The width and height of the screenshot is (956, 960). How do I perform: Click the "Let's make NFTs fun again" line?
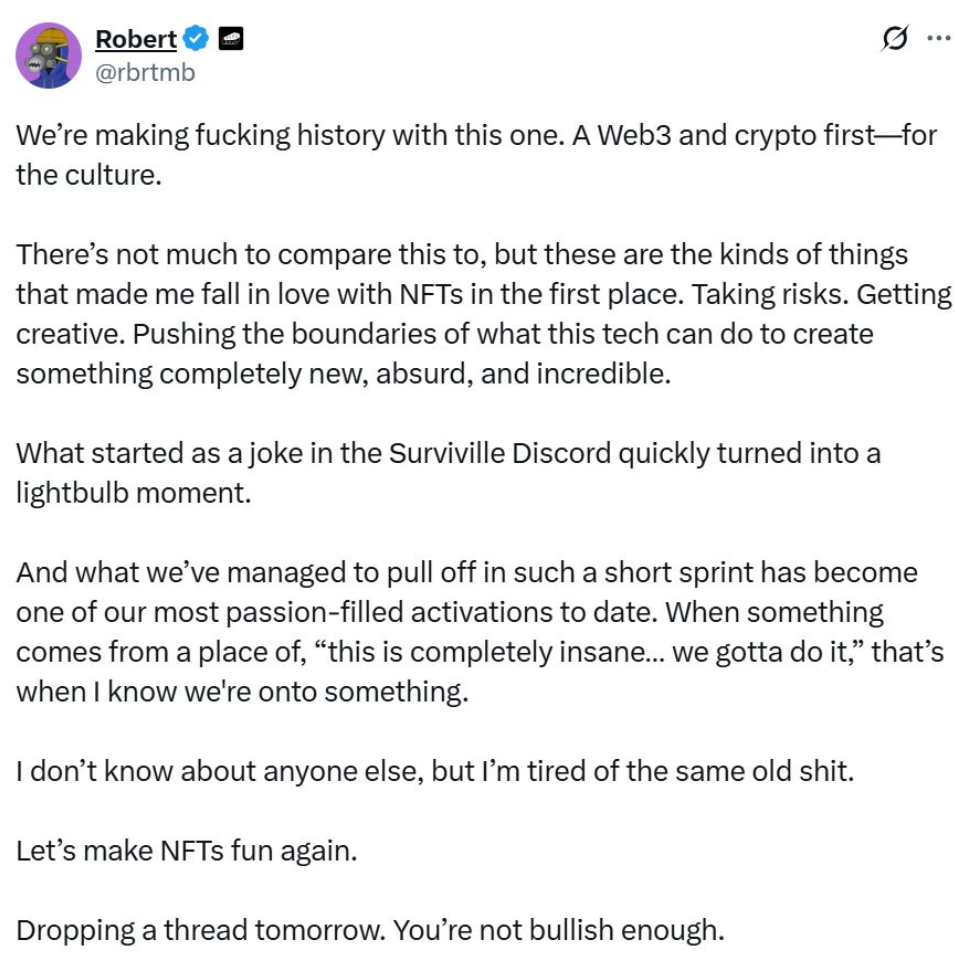tap(187, 851)
